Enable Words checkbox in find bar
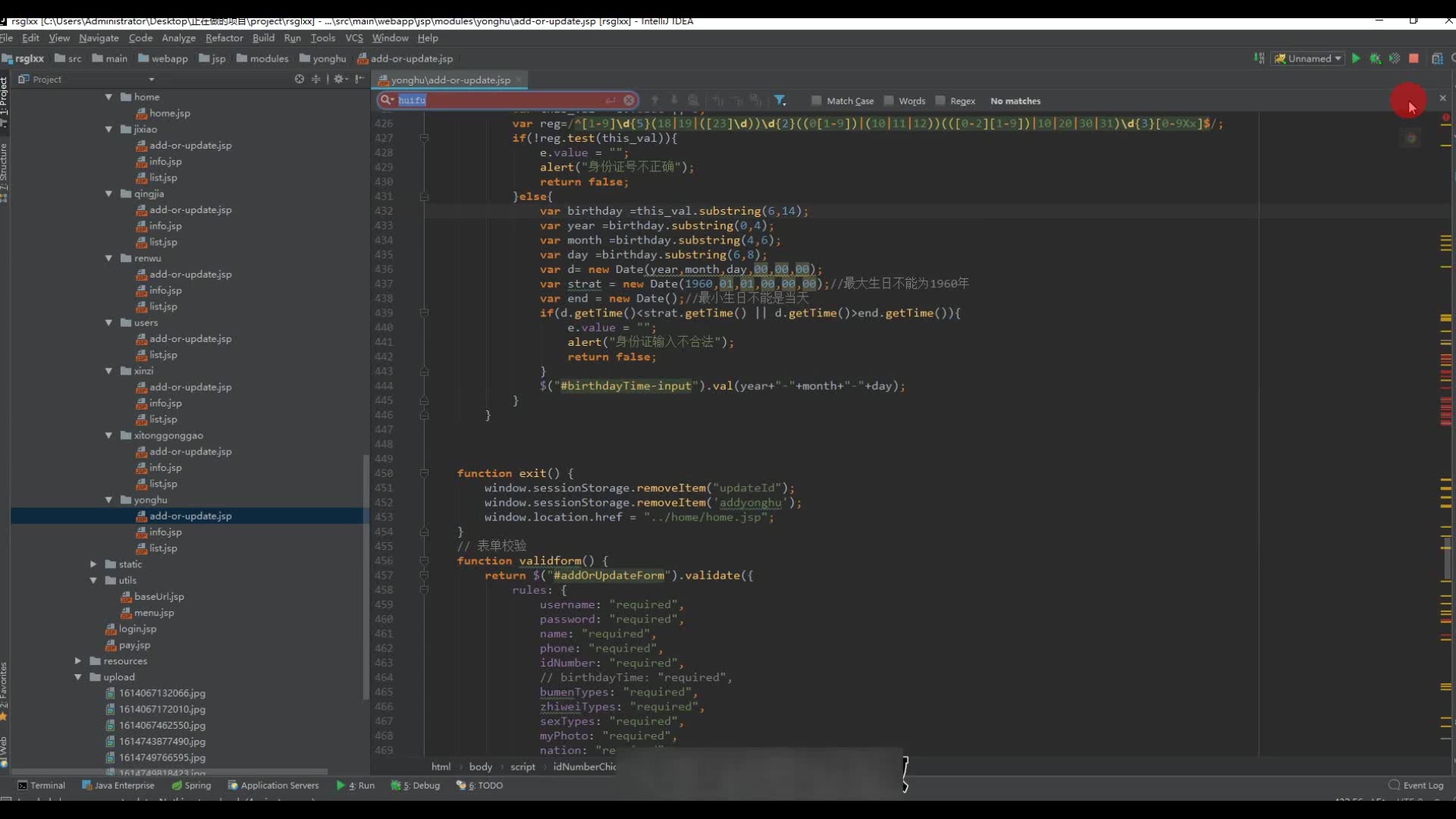 pyautogui.click(x=889, y=100)
